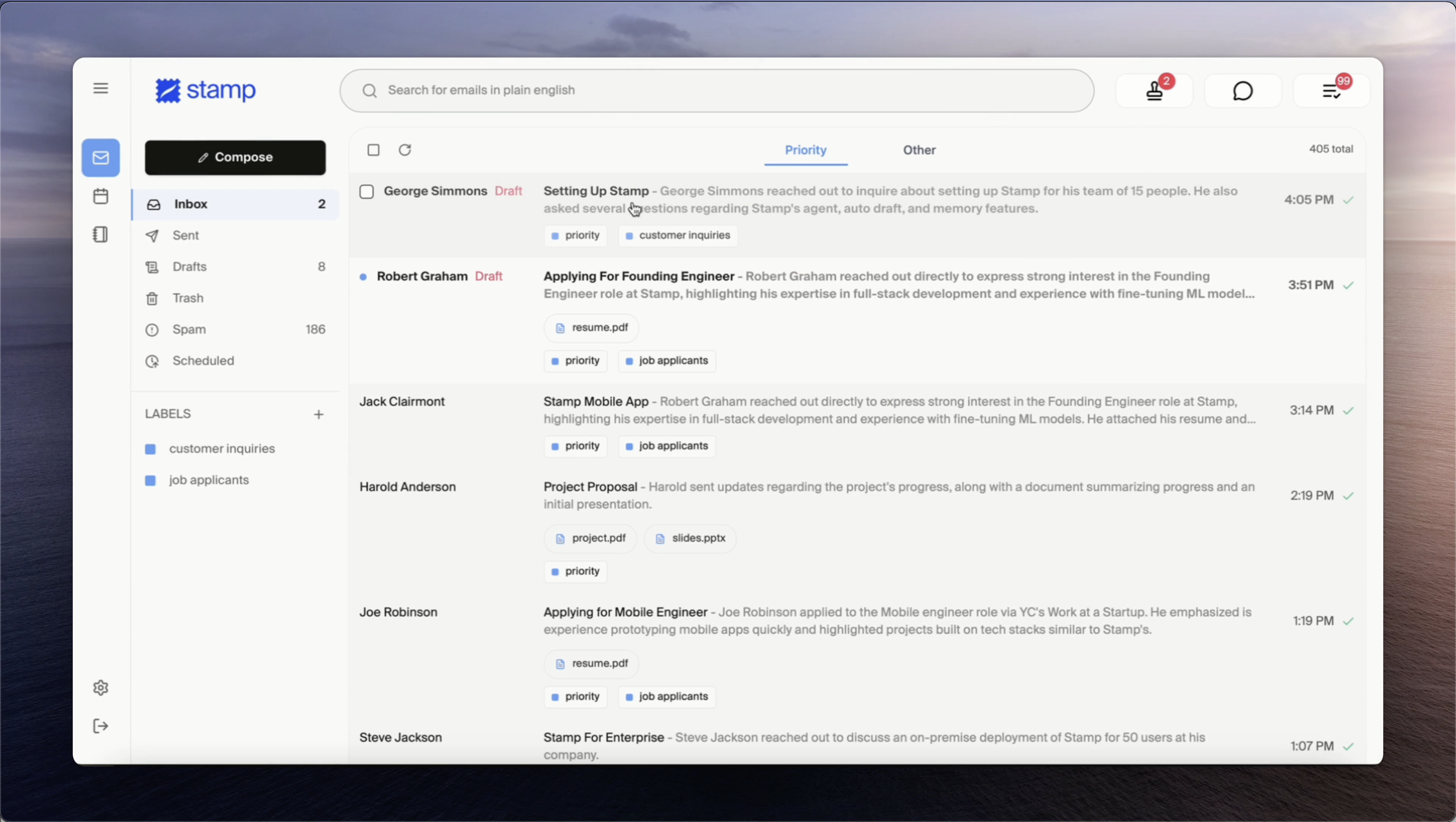Open the chat bubble icon
Viewport: 1456px width, 822px height.
click(x=1242, y=90)
